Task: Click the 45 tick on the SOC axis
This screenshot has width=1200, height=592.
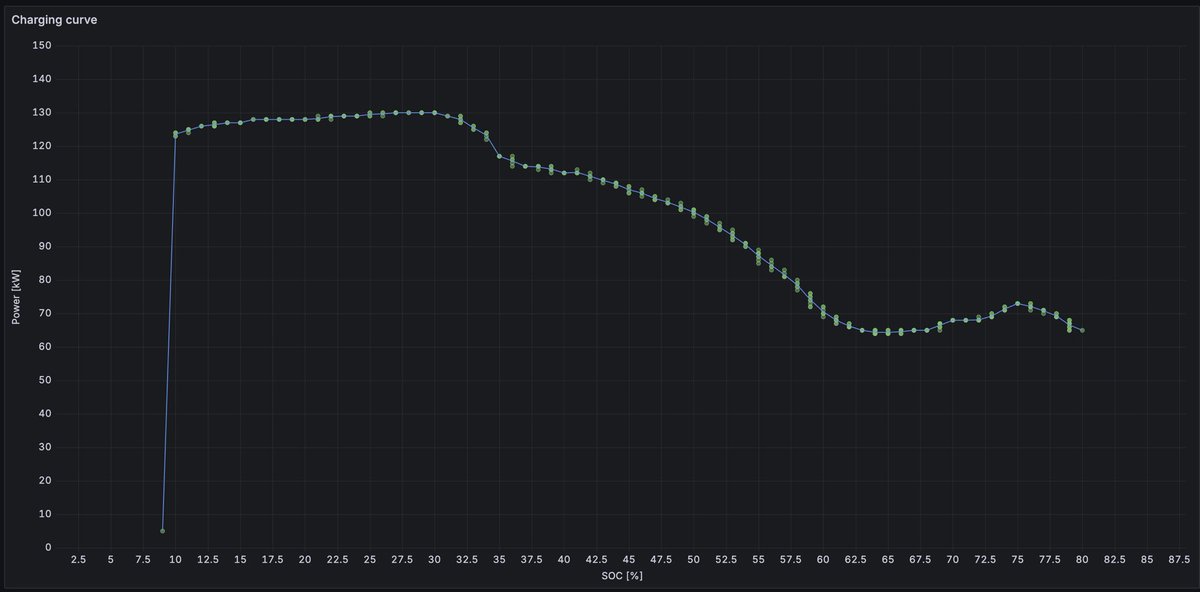Action: tap(628, 559)
